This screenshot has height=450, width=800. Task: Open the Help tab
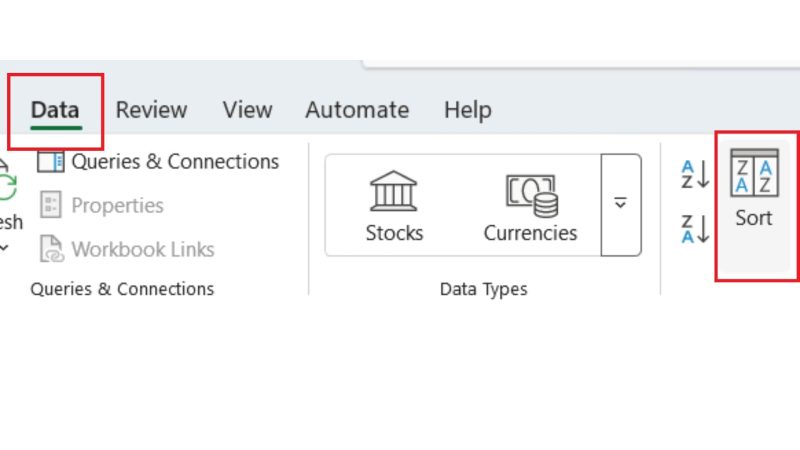point(468,110)
